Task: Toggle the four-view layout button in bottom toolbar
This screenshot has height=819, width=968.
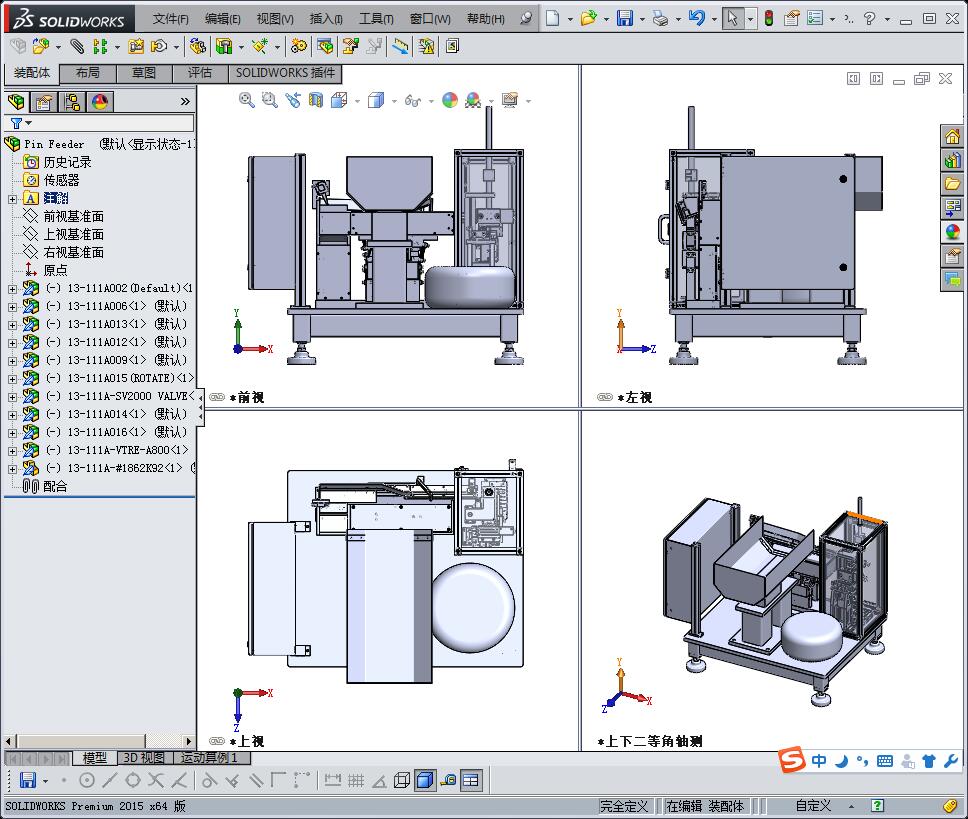Action: pos(470,781)
